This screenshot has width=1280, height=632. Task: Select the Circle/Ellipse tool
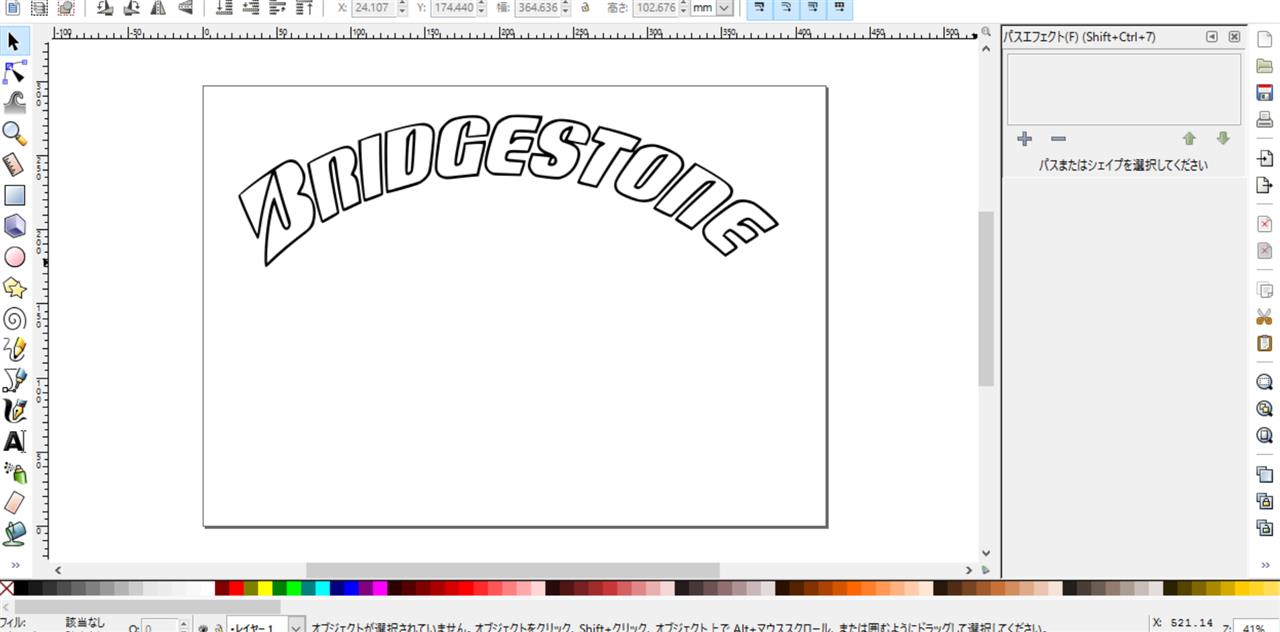click(14, 257)
